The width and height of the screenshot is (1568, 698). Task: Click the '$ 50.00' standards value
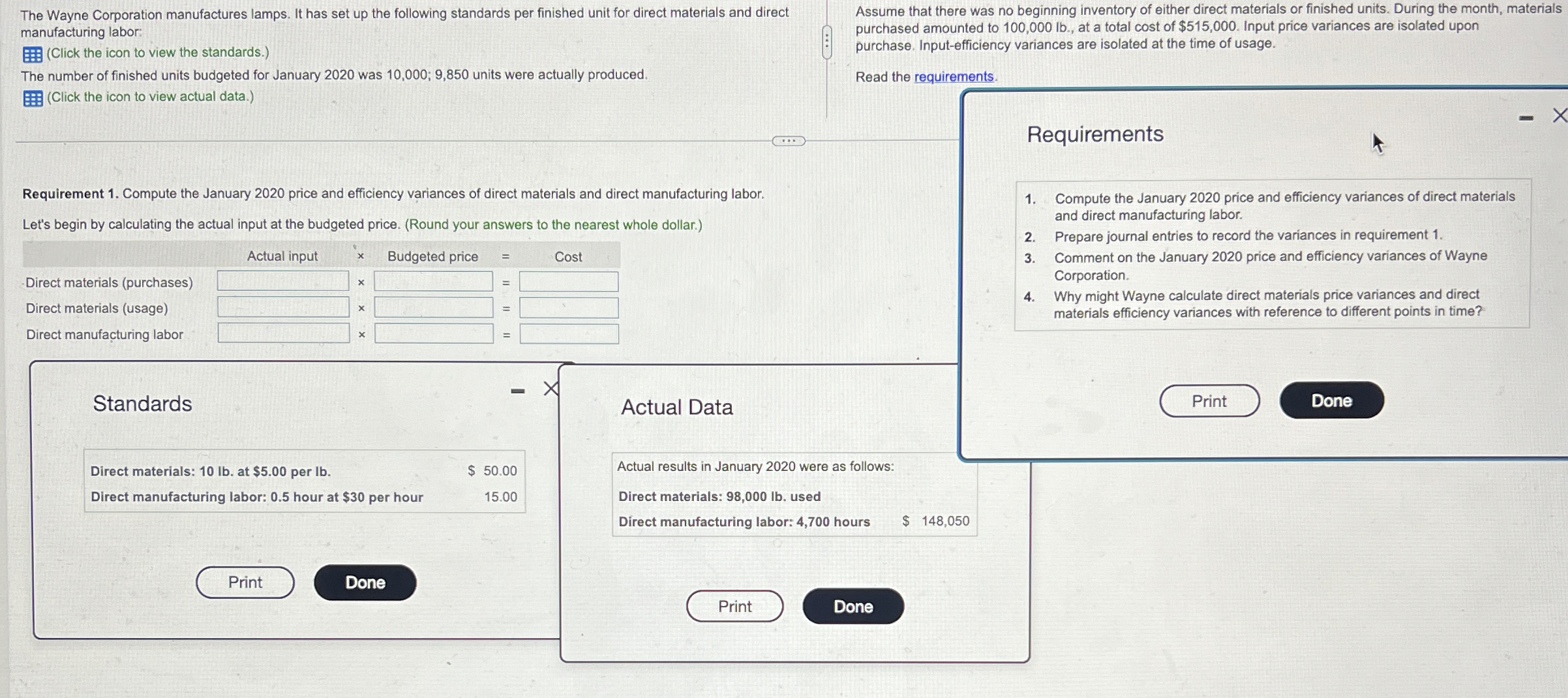(492, 471)
